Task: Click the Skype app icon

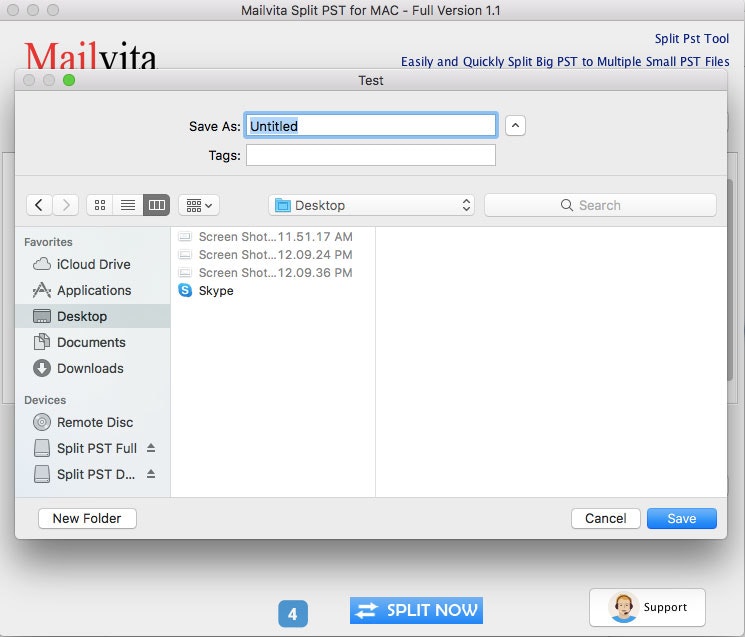Action: (185, 290)
